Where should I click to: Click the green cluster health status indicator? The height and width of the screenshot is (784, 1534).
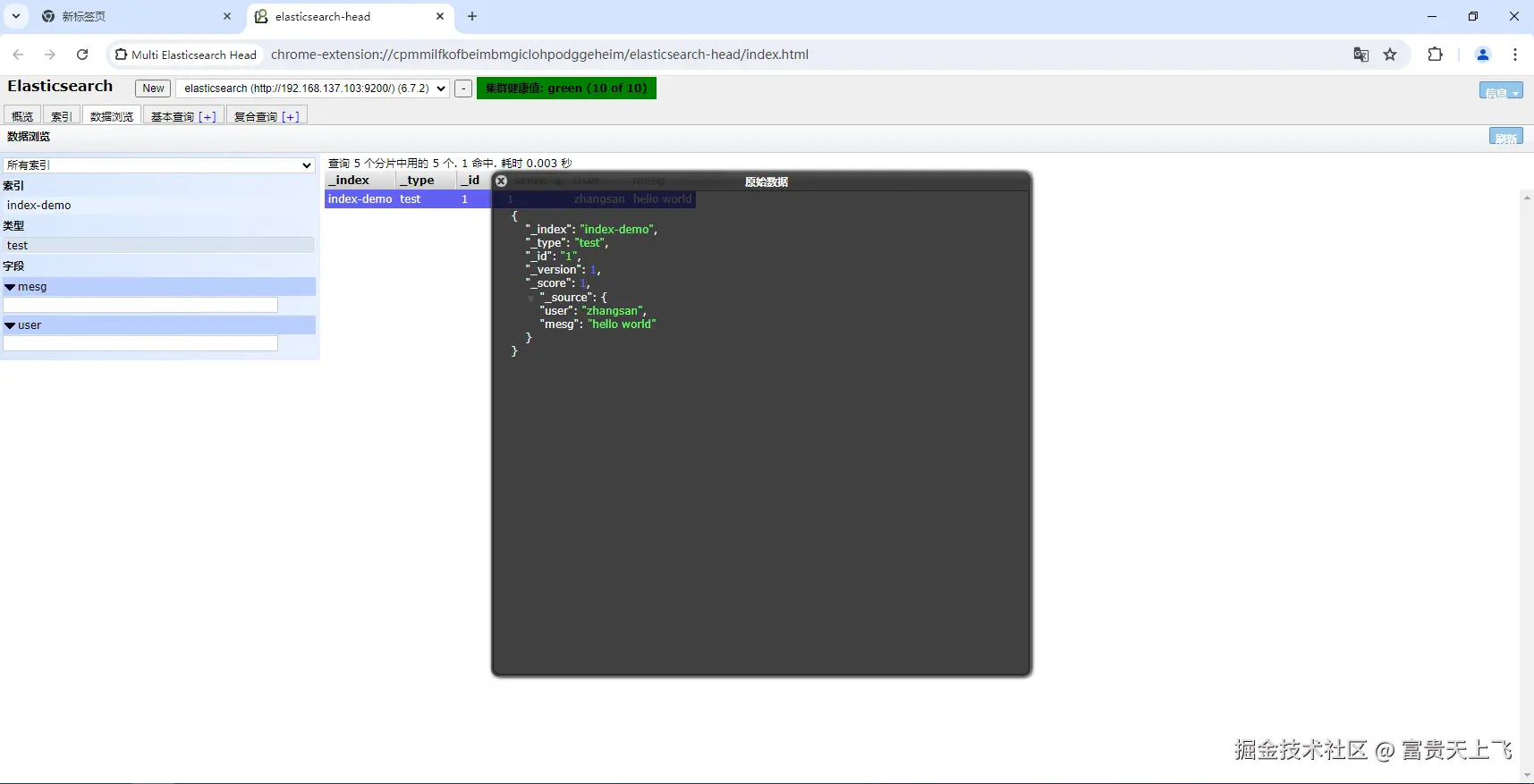point(566,88)
